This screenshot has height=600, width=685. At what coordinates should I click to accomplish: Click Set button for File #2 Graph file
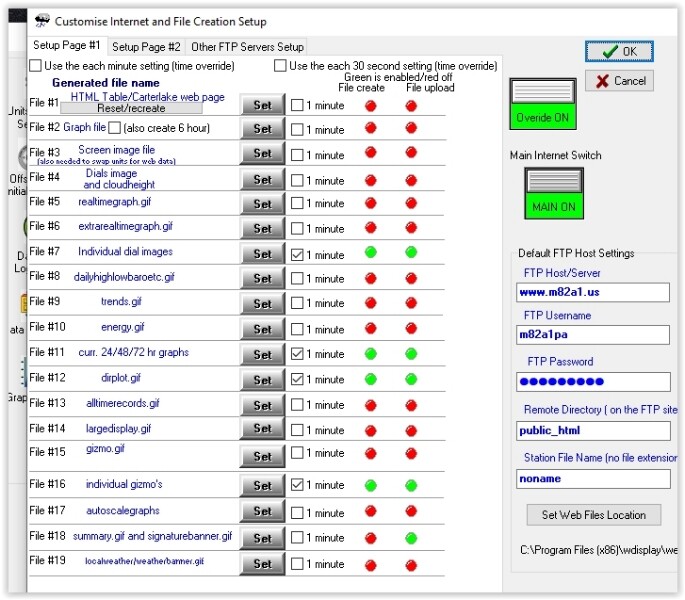[263, 129]
